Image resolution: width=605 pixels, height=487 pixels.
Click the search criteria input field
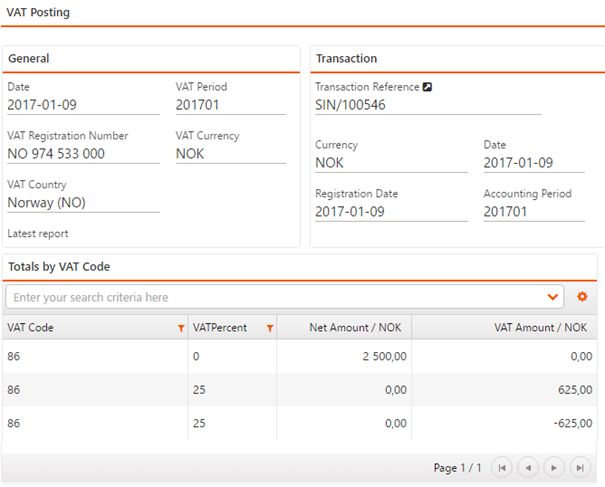click(270, 297)
